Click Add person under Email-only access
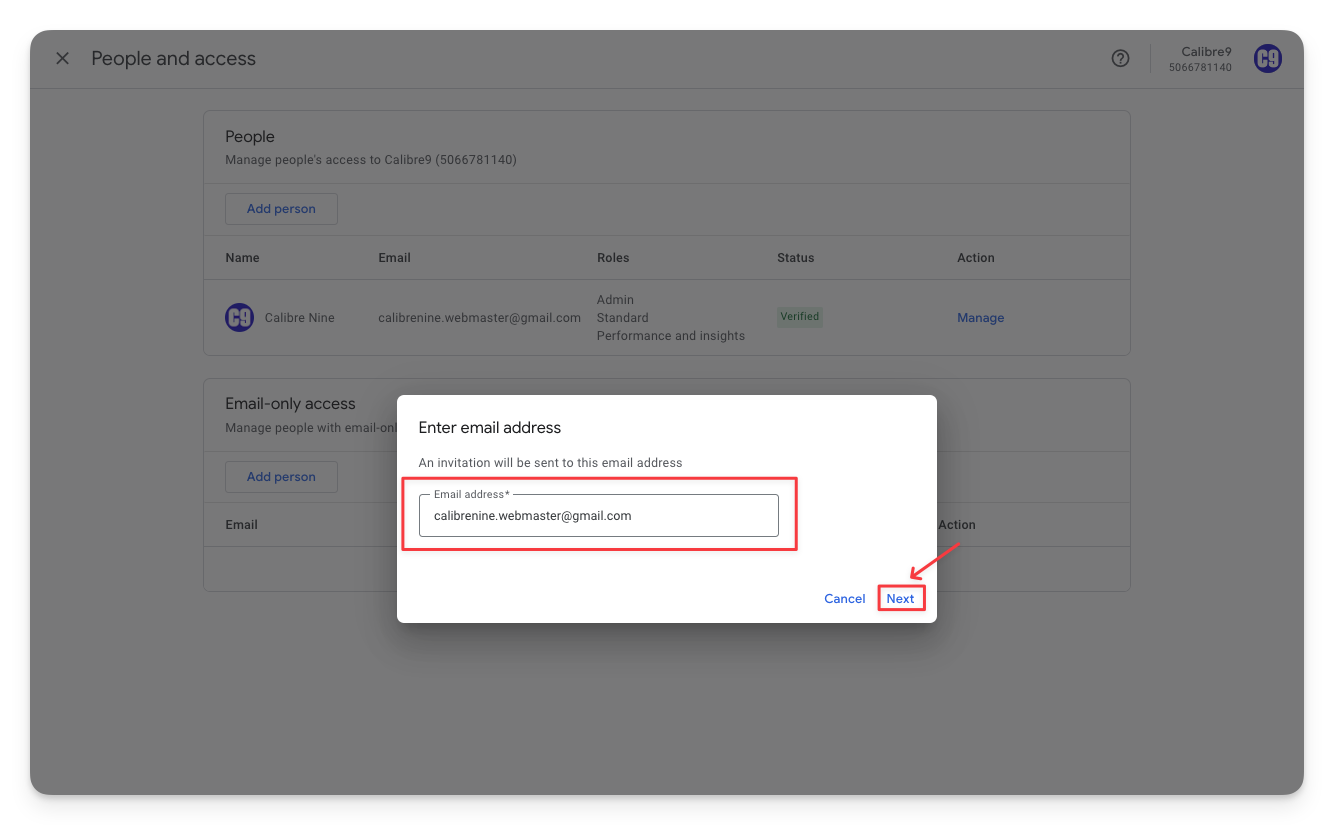The width and height of the screenshot is (1334, 825). point(281,477)
